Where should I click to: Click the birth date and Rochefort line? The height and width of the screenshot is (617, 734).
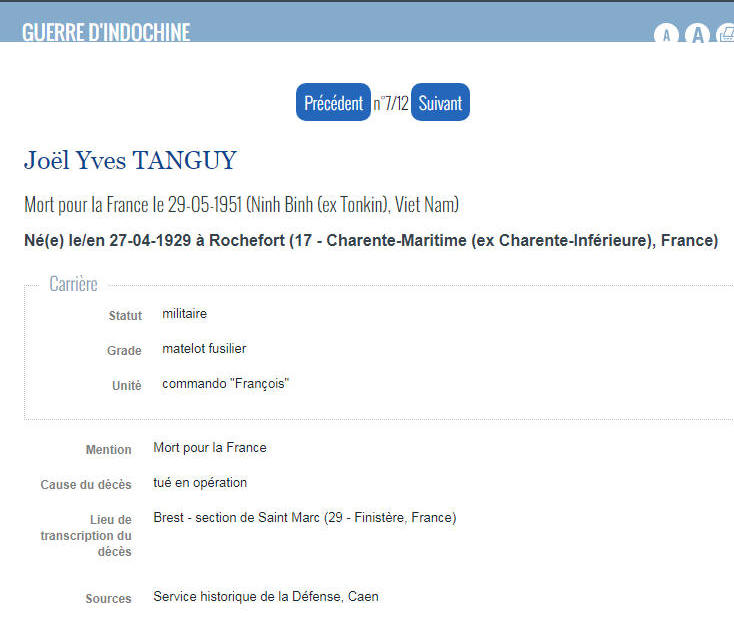click(x=370, y=241)
